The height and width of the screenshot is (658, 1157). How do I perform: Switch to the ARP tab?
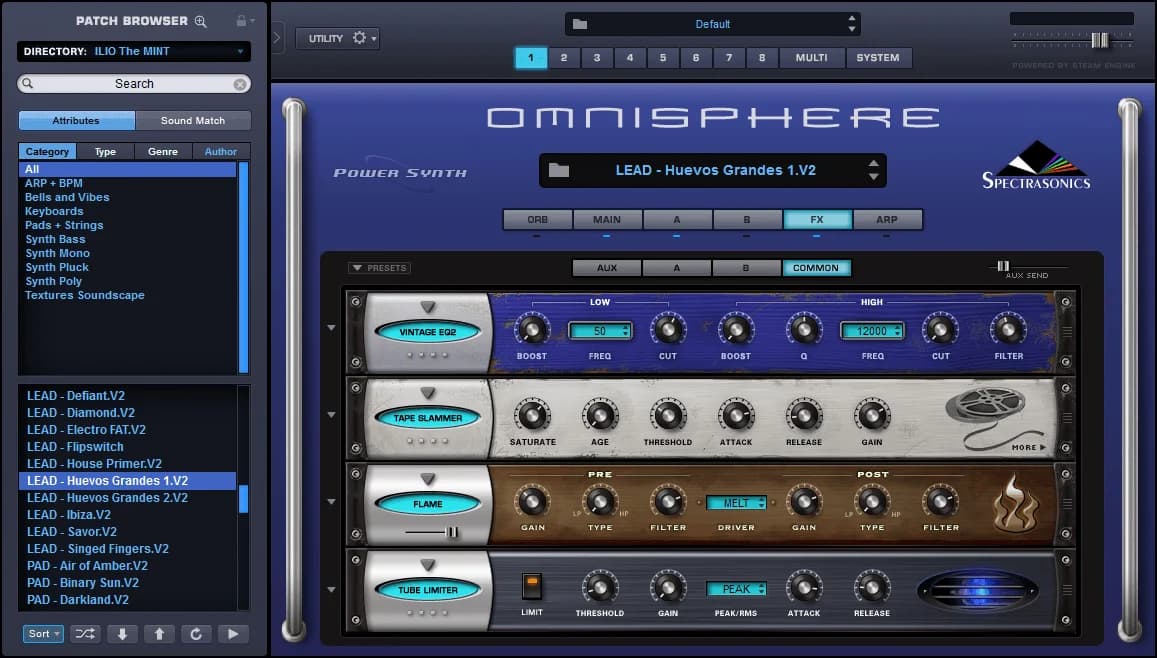tap(888, 219)
